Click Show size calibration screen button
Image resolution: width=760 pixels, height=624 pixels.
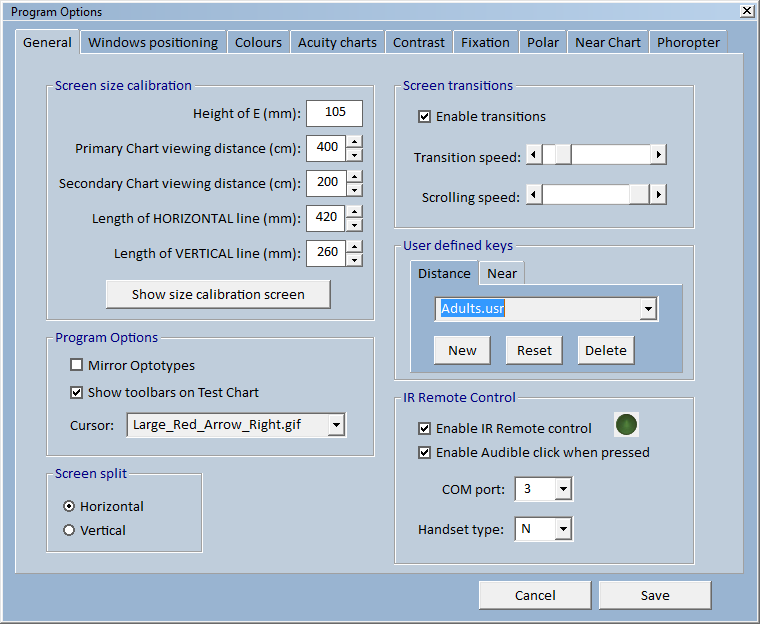coord(218,294)
